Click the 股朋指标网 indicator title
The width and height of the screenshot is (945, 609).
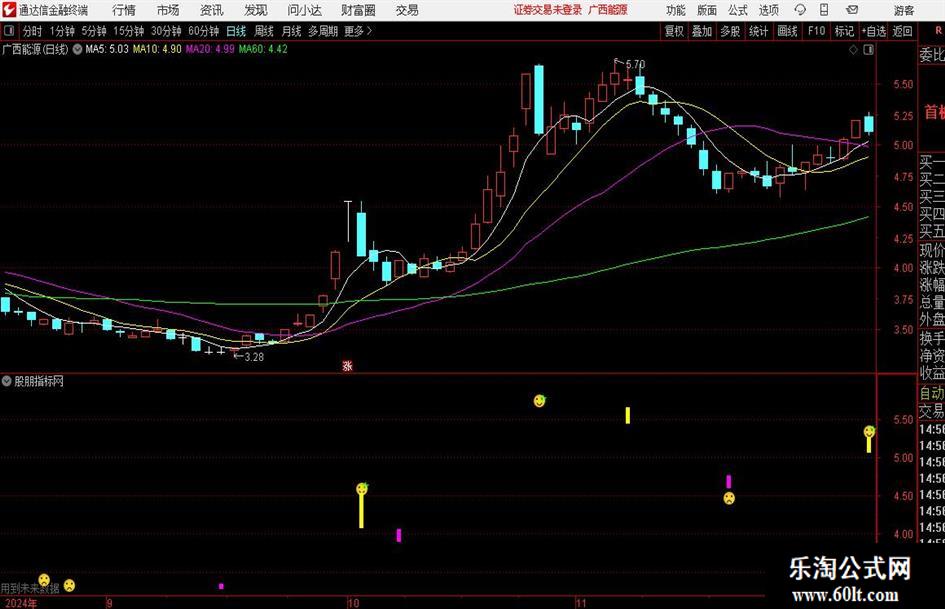pos(39,381)
